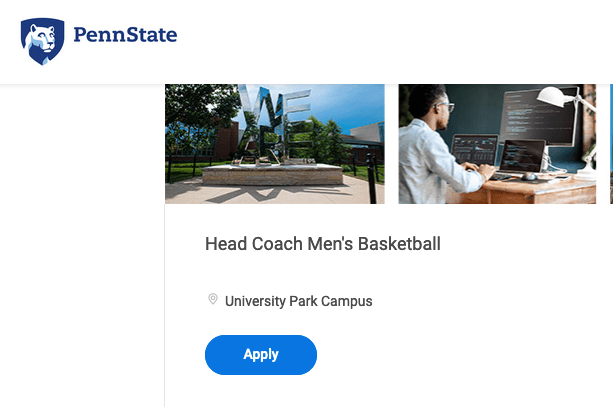Open the programmer at desk photo

497,144
